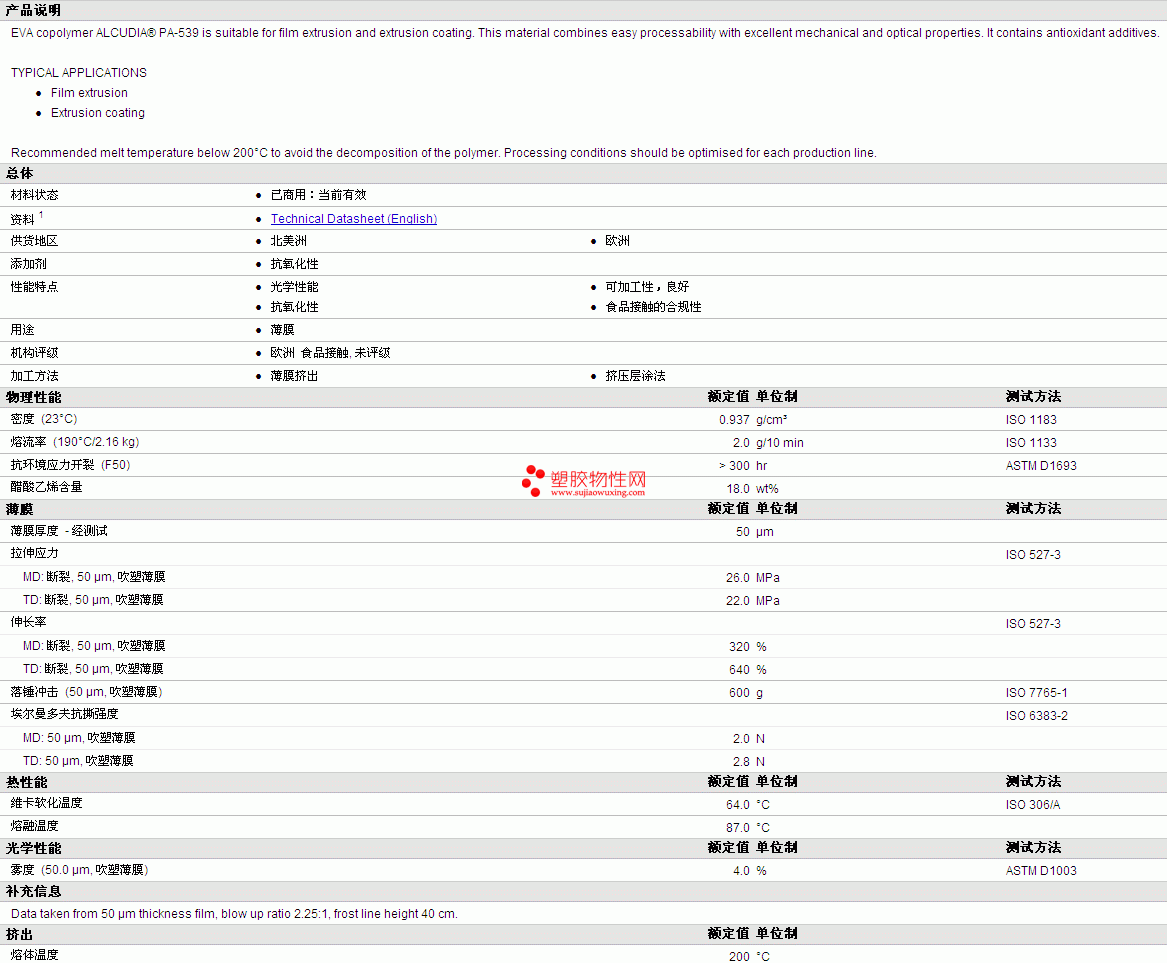Click the > 300 hr value
Screen dimensions: 1167x963
point(743,467)
